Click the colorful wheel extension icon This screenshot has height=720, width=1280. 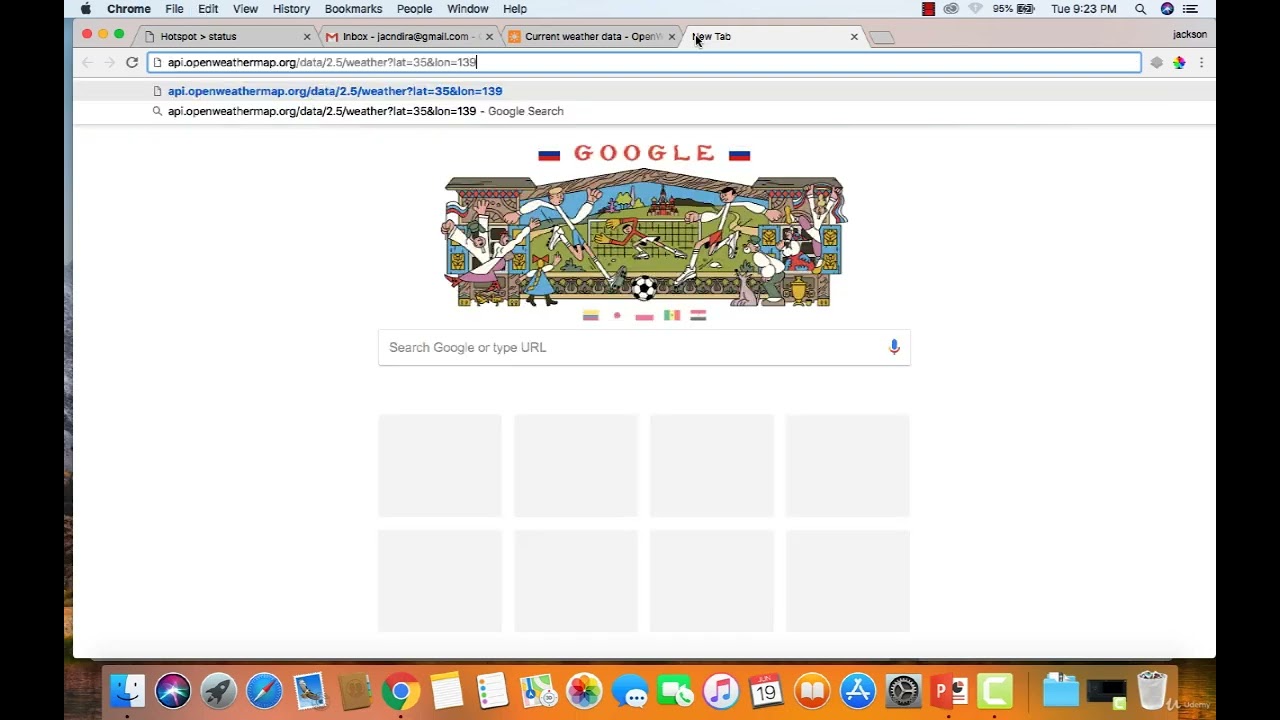click(x=1179, y=62)
